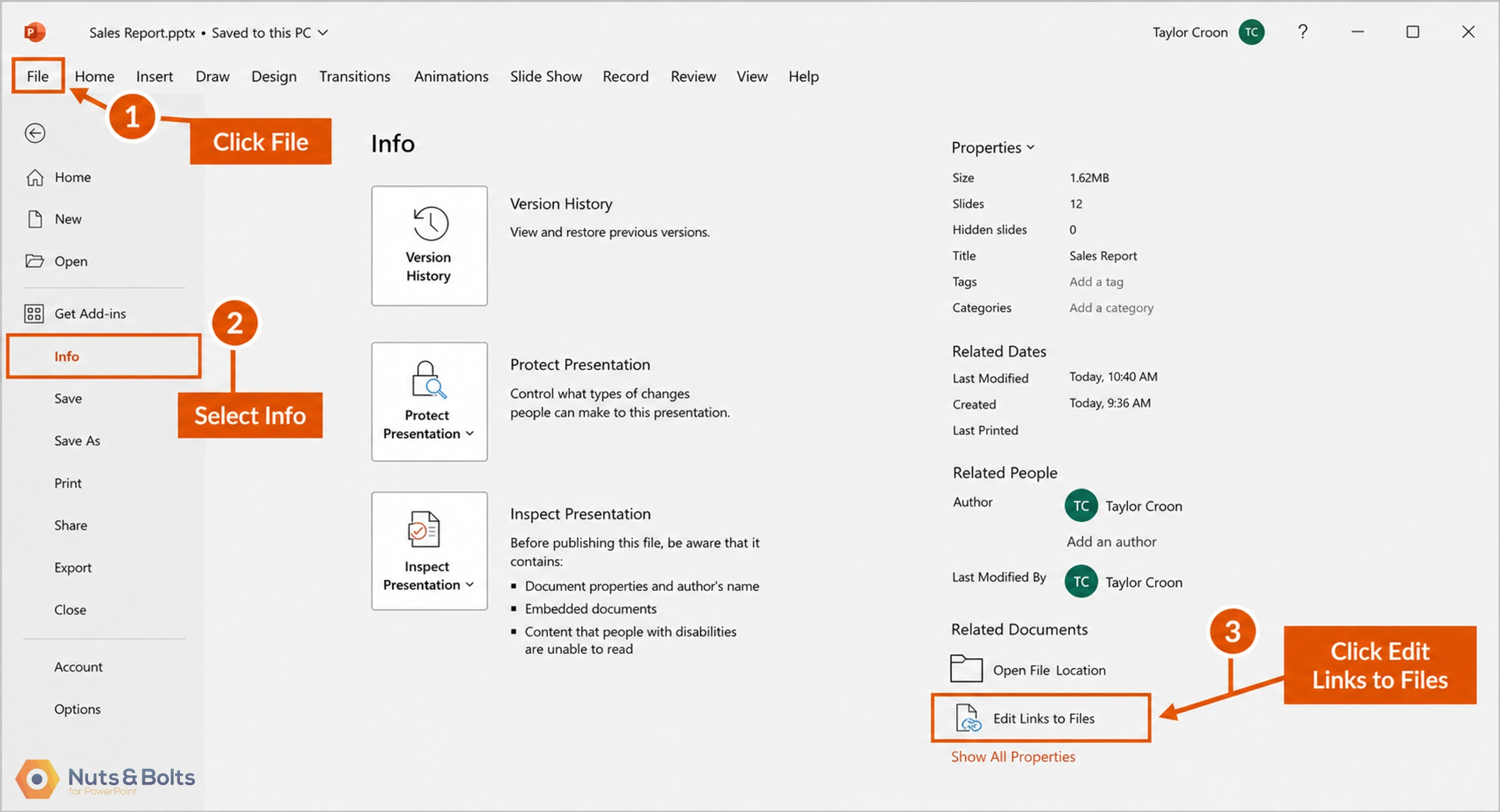The height and width of the screenshot is (812, 1500).
Task: Click the Home house icon in sidebar
Action: coord(35,177)
